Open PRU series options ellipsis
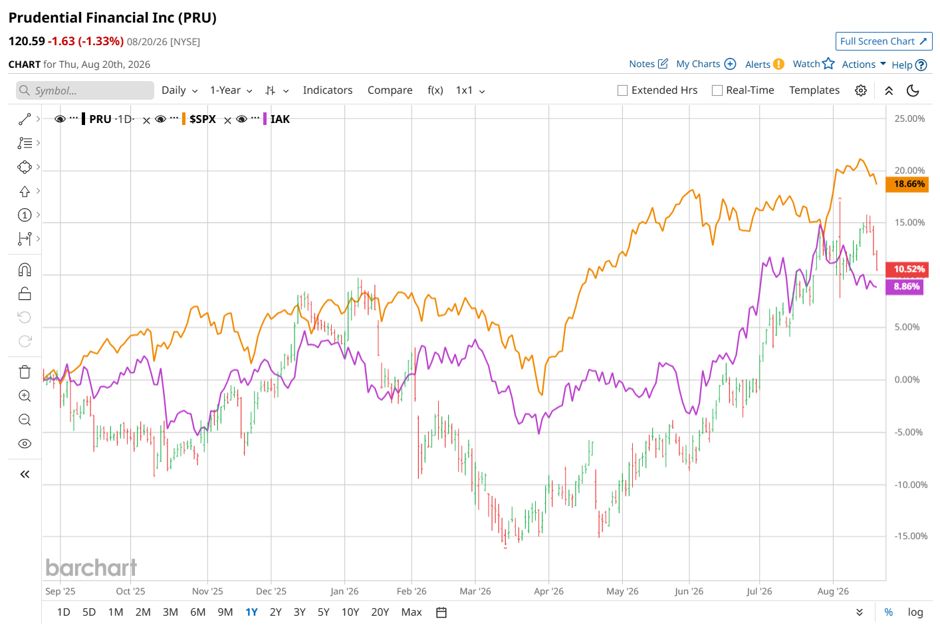Viewport: 940px width, 627px height. point(74,118)
